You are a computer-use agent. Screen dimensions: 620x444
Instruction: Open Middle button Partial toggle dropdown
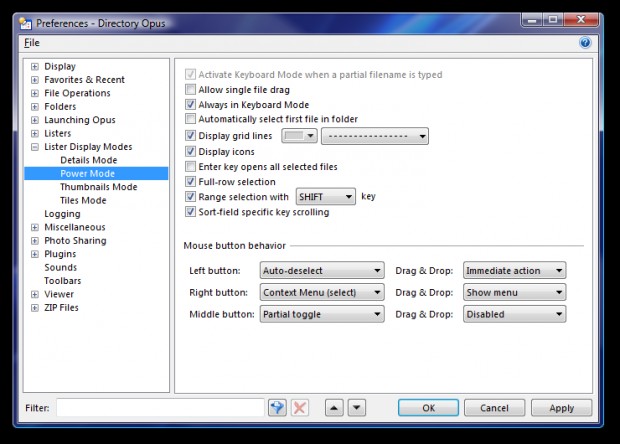point(322,314)
